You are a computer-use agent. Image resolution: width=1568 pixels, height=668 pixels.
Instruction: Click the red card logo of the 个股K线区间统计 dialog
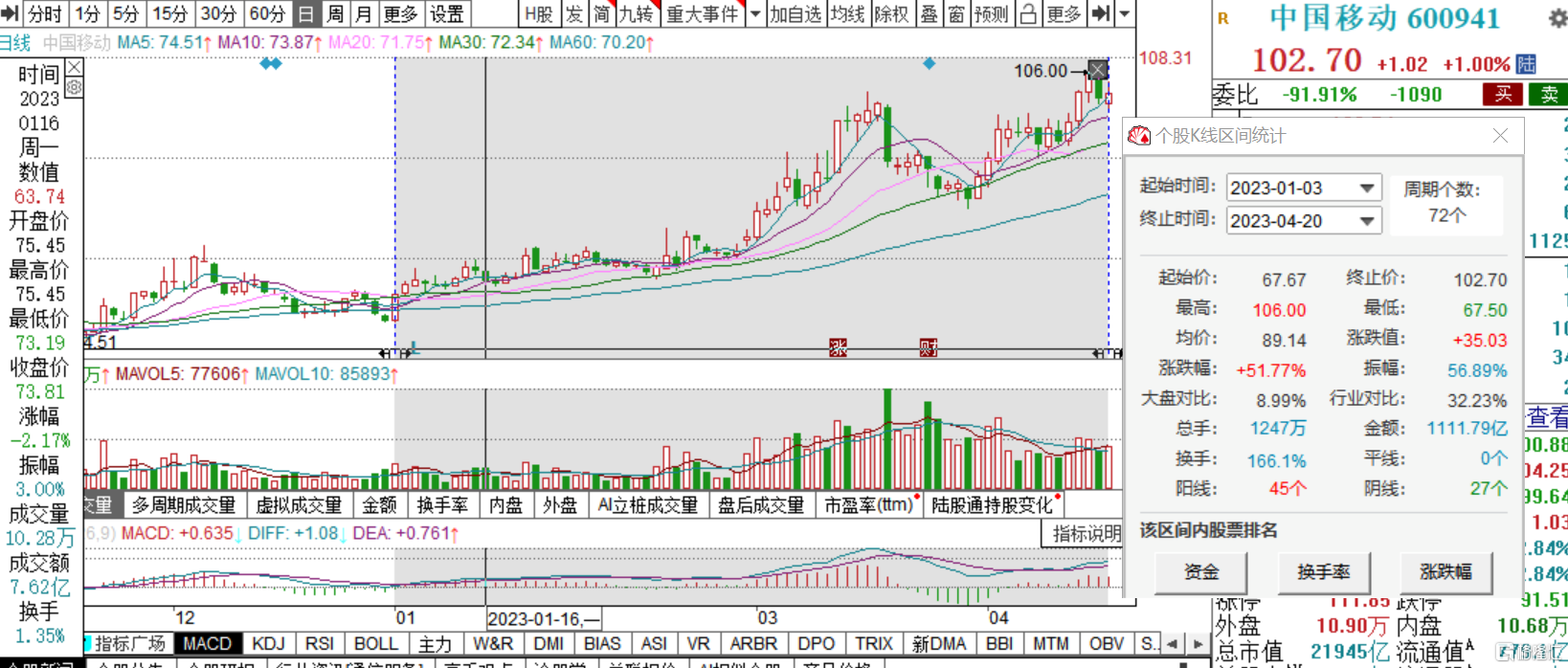pyautogui.click(x=1139, y=136)
